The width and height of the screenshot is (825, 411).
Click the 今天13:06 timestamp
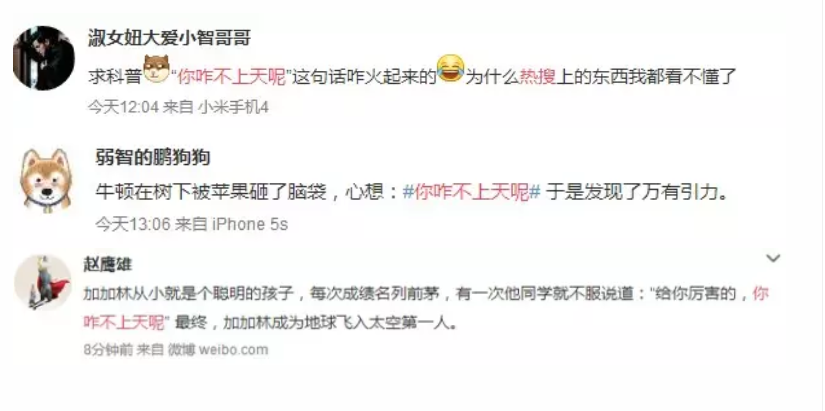133,224
